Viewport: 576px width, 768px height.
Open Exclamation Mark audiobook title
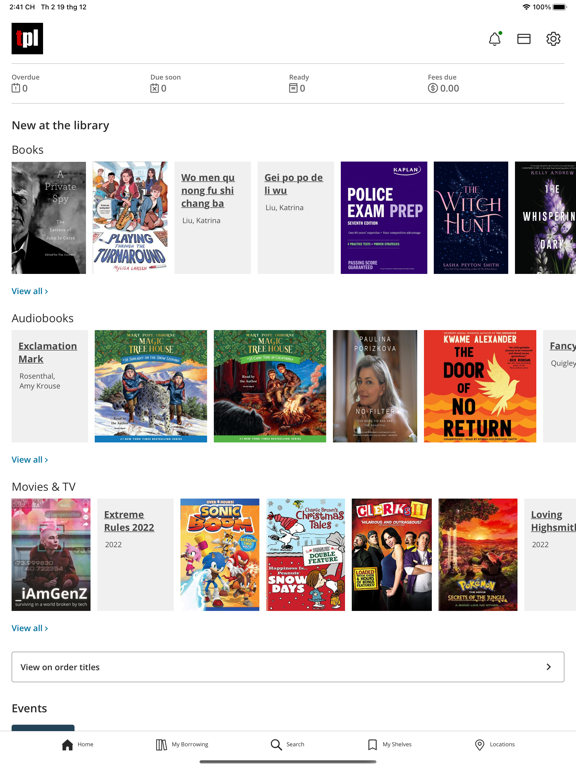[x=48, y=352]
